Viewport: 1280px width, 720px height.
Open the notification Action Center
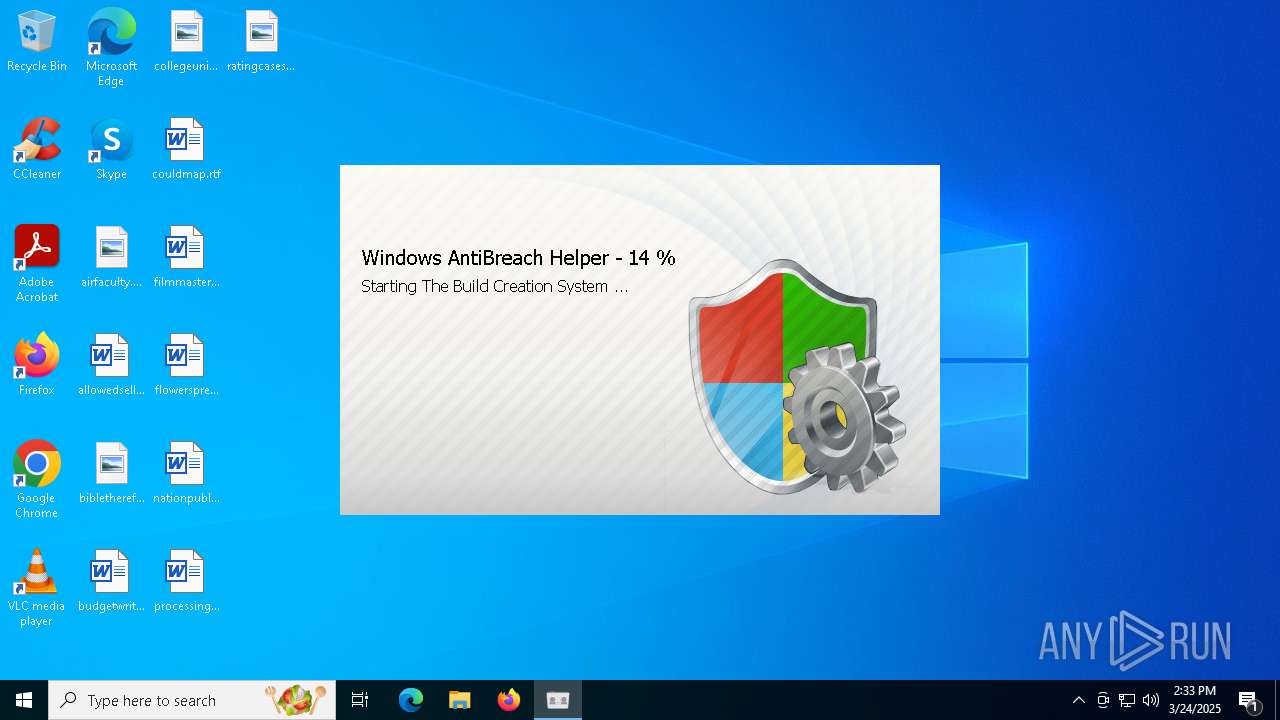tap(1249, 700)
